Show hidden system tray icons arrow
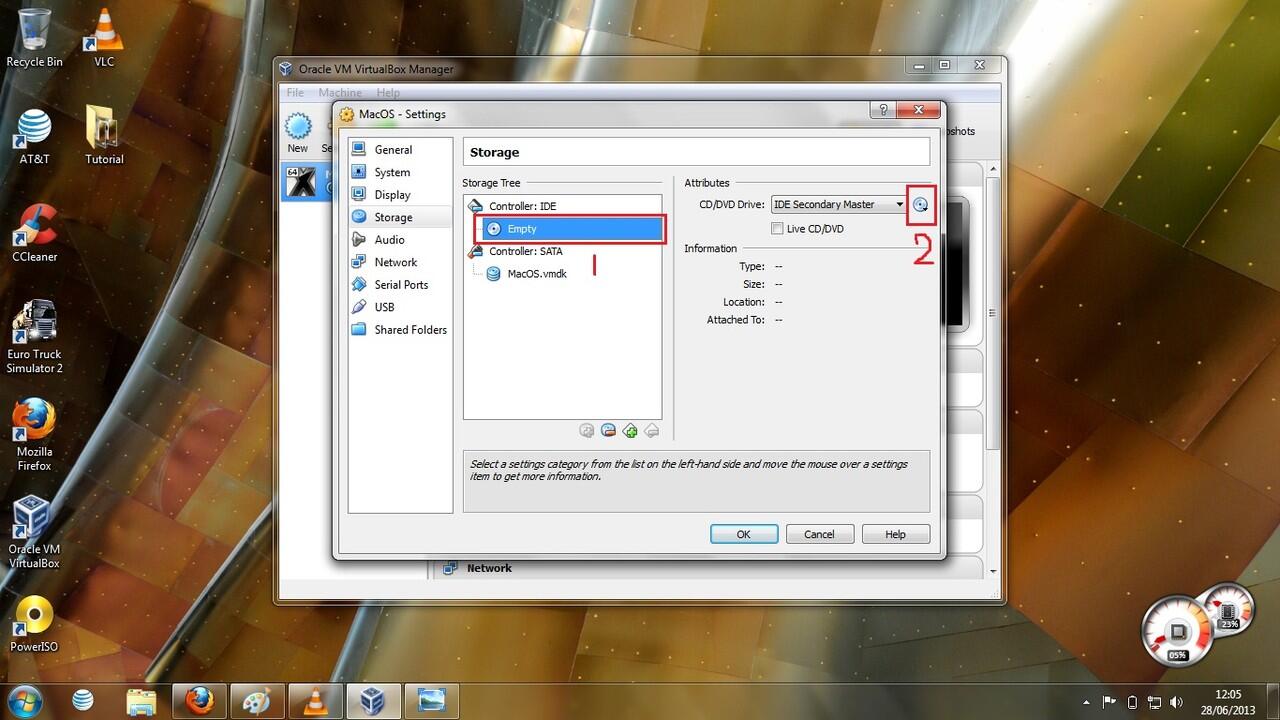1280x720 pixels. 1087,702
